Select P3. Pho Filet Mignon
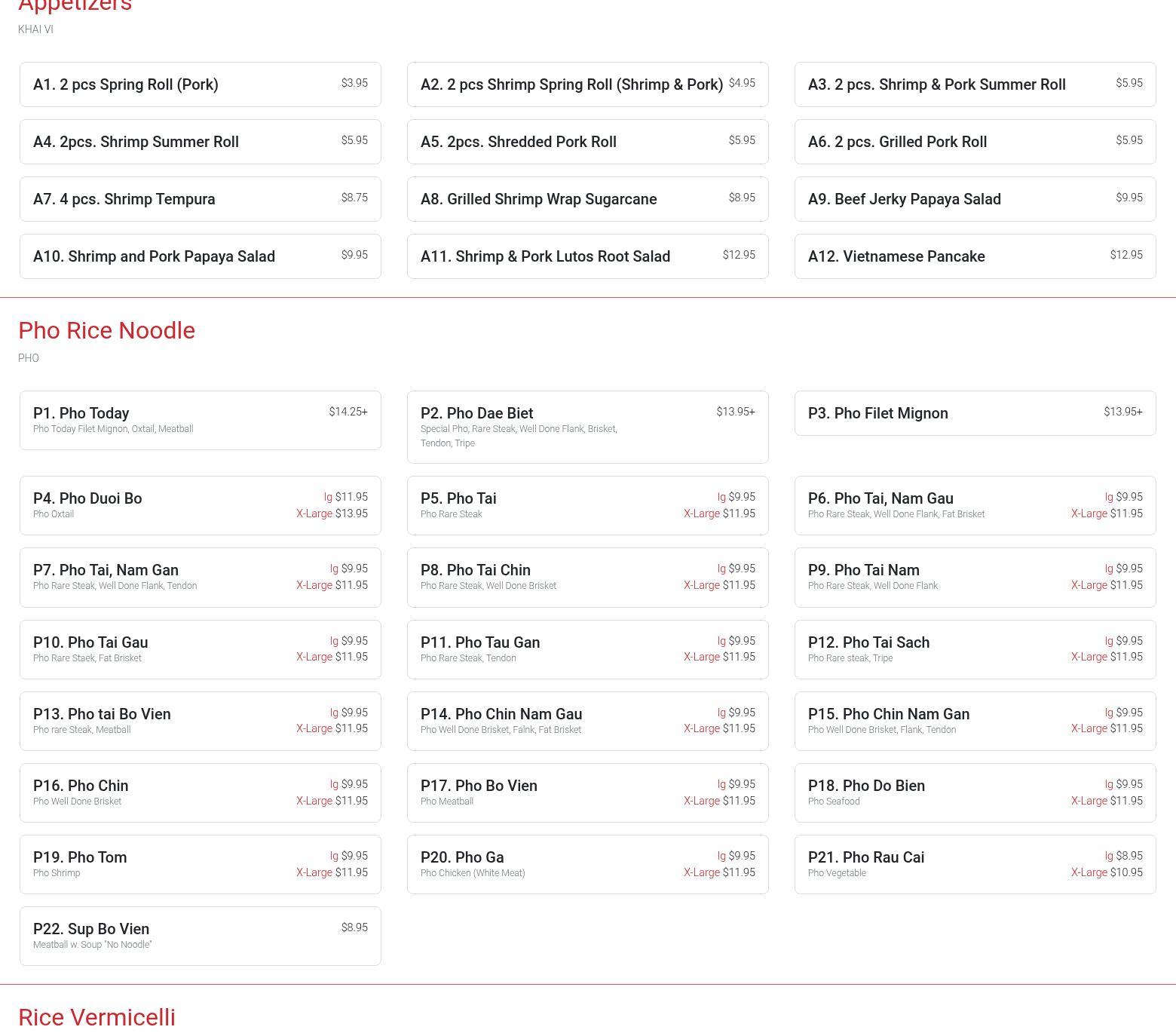 click(975, 413)
